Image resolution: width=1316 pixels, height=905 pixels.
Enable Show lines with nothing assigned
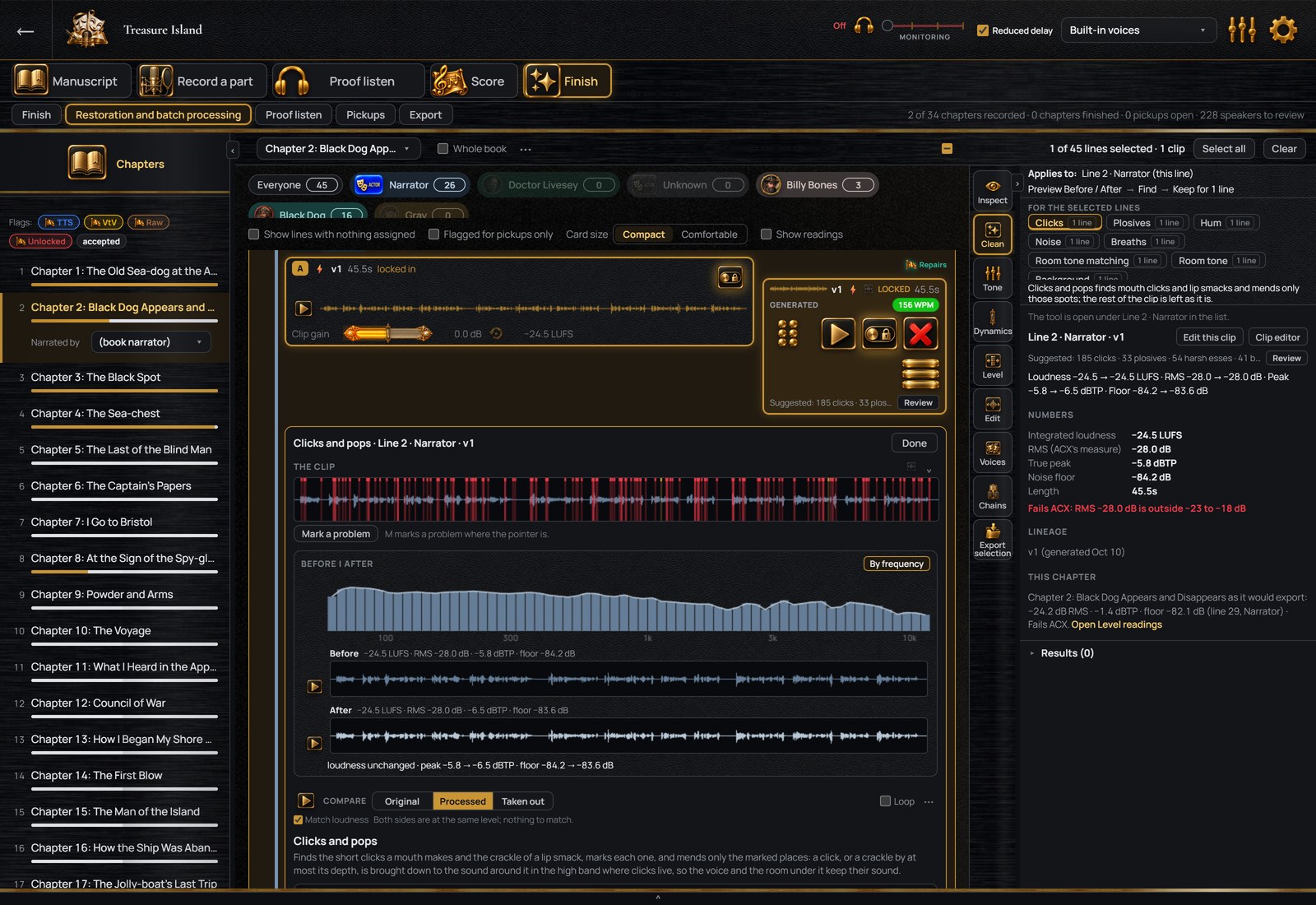(x=254, y=234)
